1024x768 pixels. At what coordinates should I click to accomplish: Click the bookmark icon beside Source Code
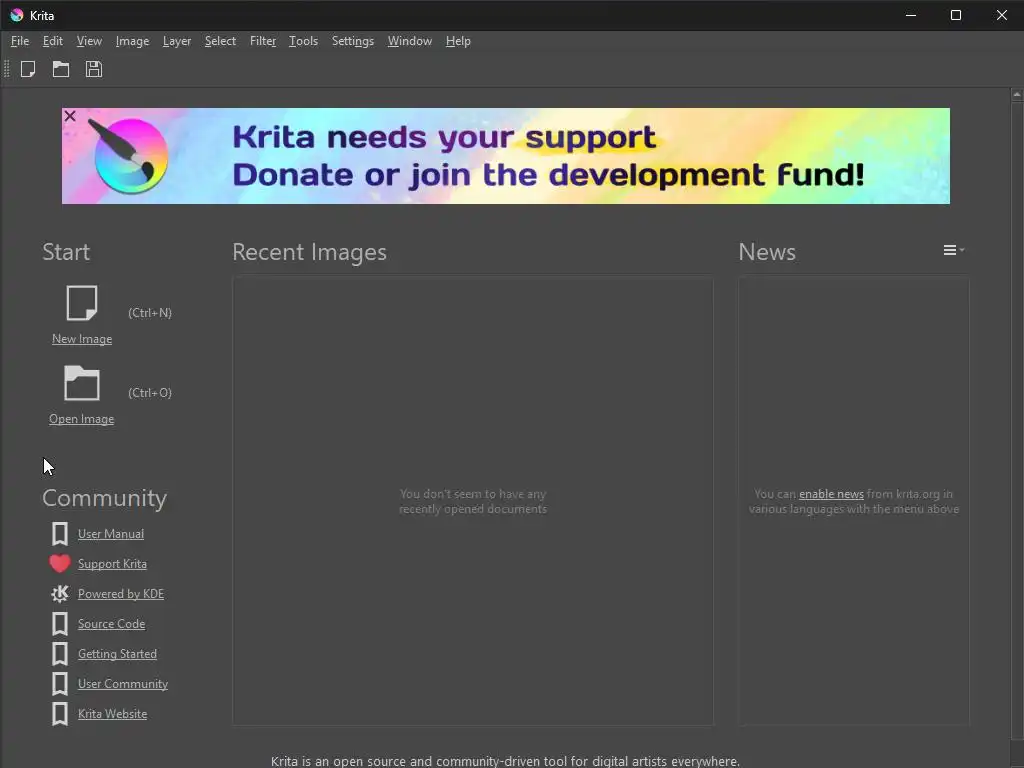(59, 624)
